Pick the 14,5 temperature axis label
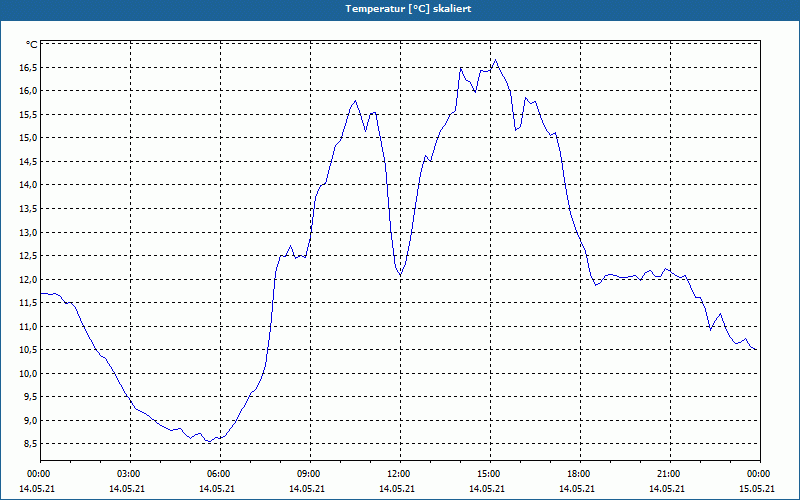 pos(28,162)
